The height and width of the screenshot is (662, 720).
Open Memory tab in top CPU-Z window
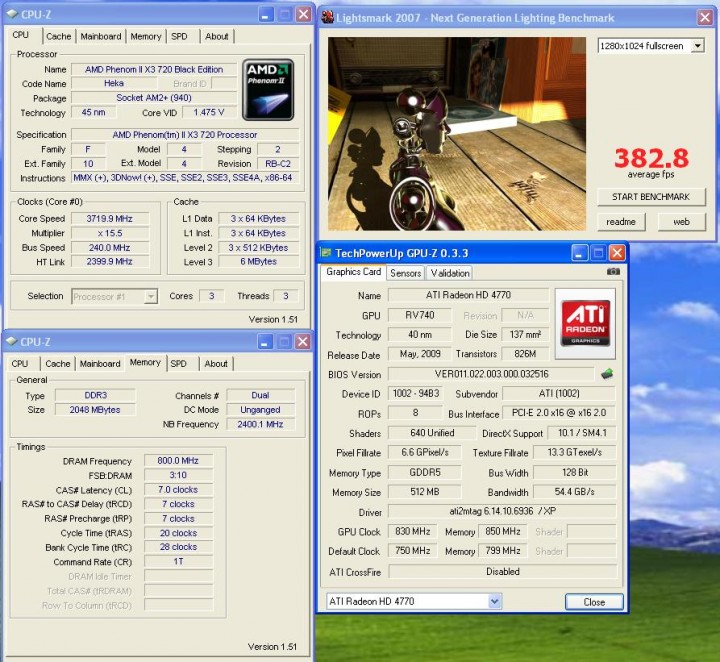click(x=146, y=36)
